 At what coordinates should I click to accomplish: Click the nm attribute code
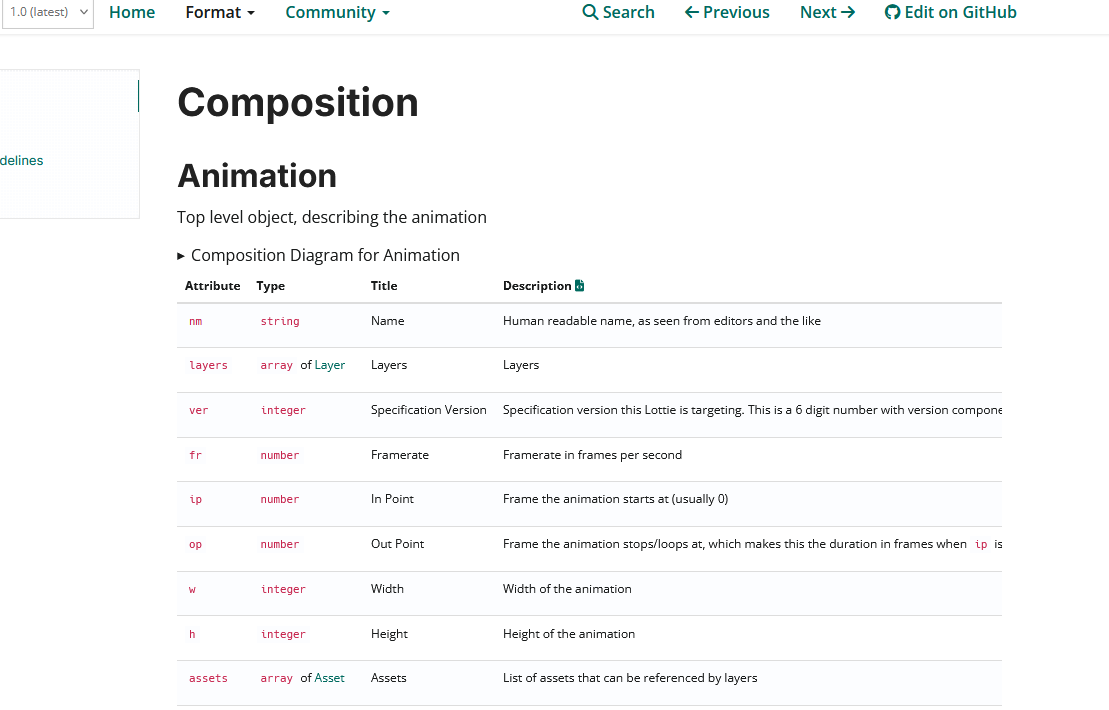pyautogui.click(x=195, y=321)
